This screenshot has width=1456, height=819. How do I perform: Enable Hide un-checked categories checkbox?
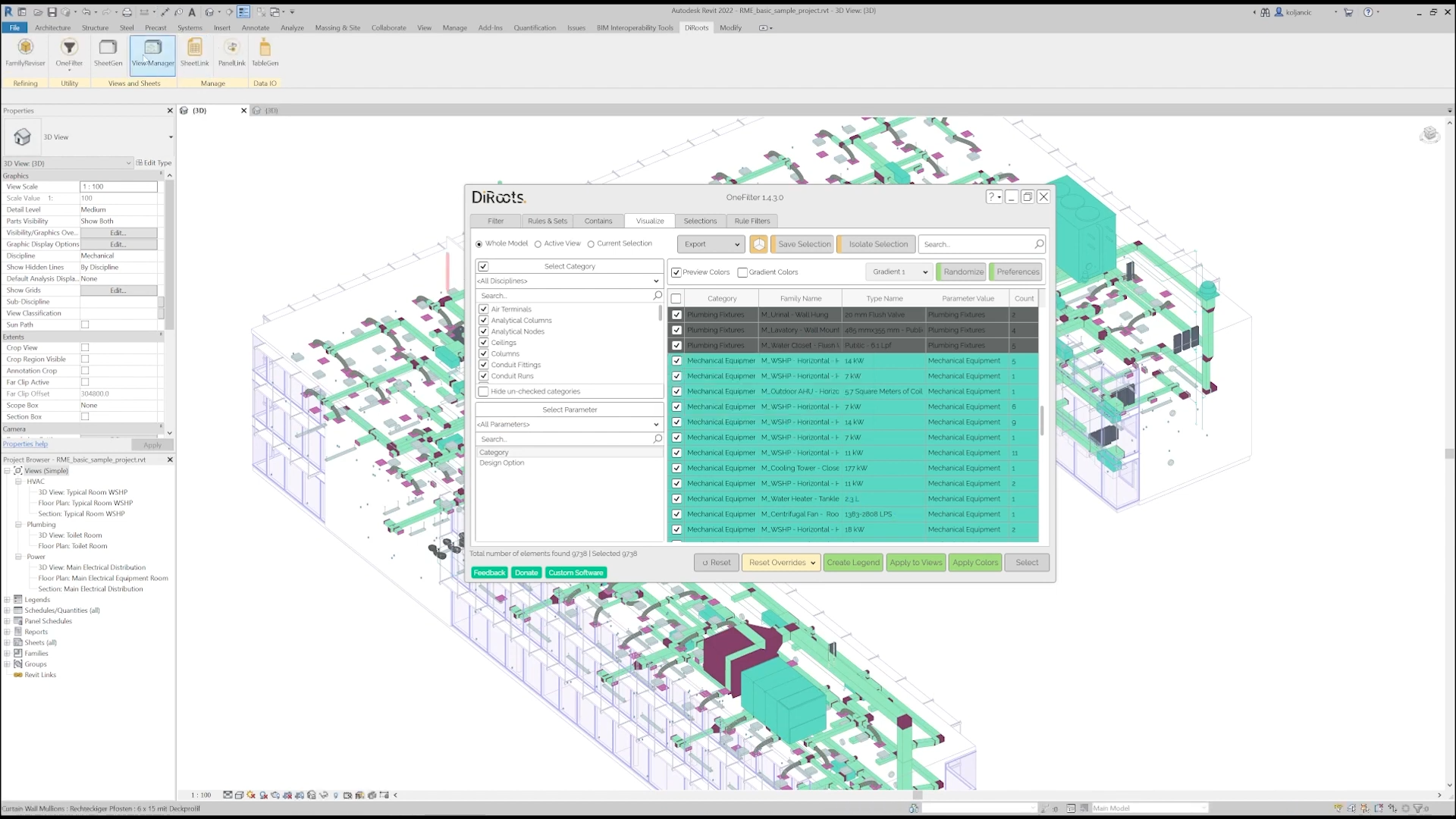[483, 391]
